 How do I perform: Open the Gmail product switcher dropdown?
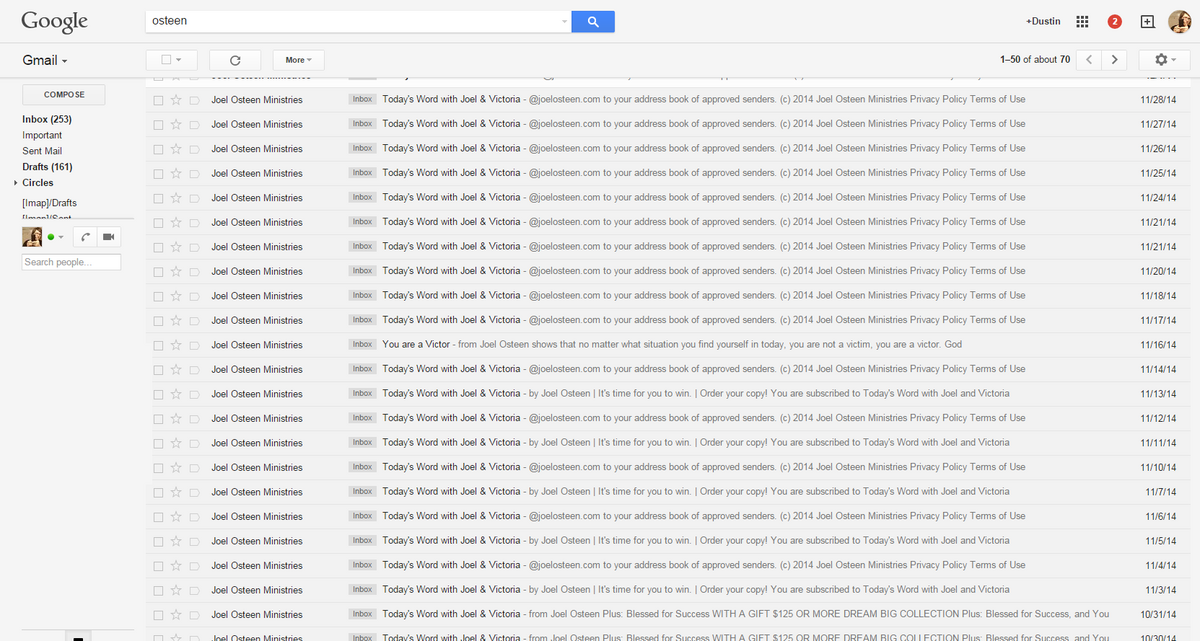(45, 61)
